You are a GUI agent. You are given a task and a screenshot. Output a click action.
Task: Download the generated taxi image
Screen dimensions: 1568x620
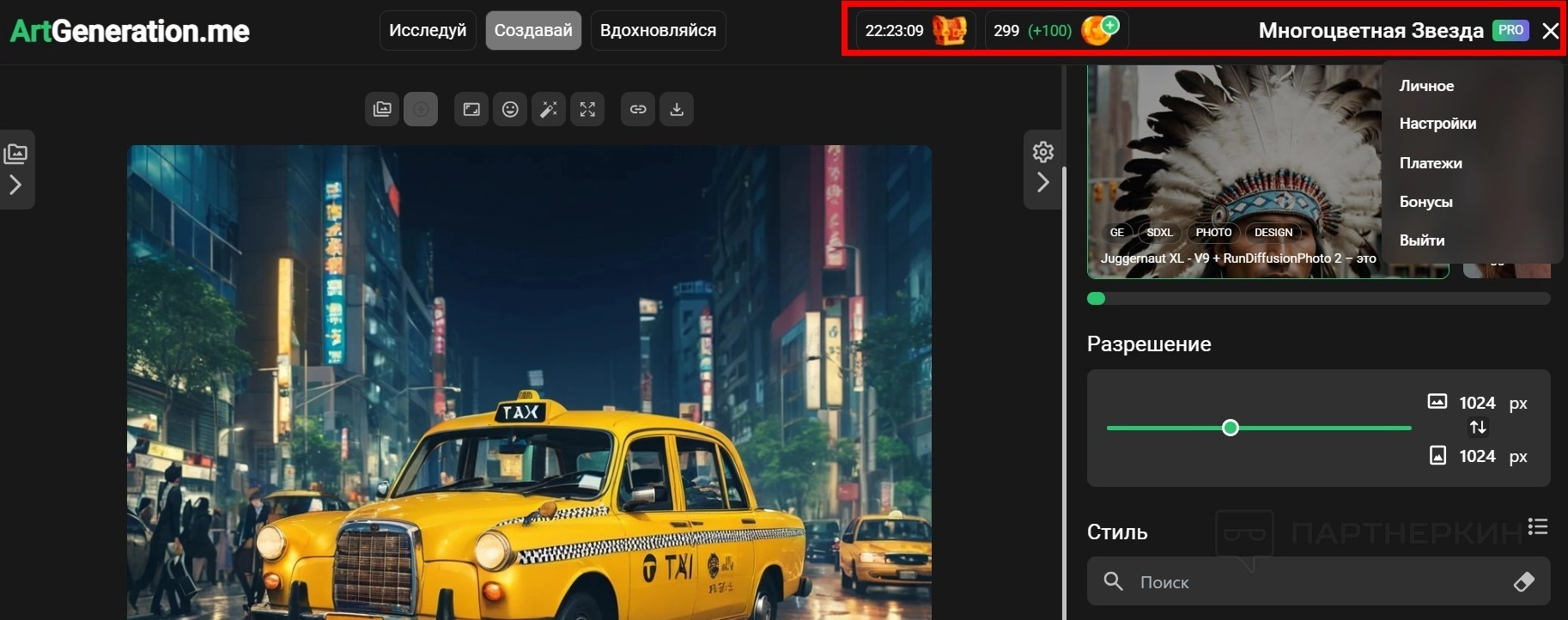(x=677, y=109)
